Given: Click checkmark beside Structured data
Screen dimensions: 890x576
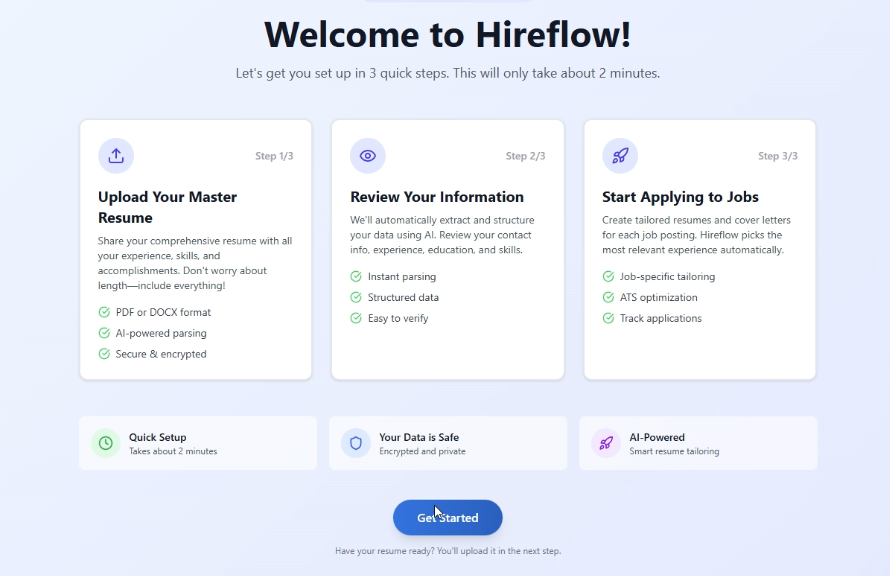Looking at the screenshot, I should (356, 297).
